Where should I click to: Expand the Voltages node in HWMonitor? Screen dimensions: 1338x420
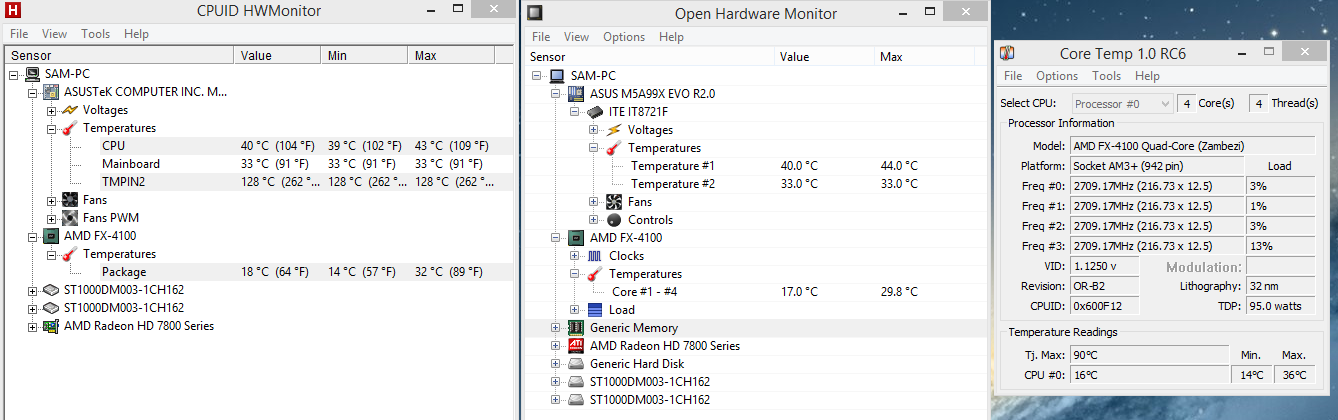52,110
